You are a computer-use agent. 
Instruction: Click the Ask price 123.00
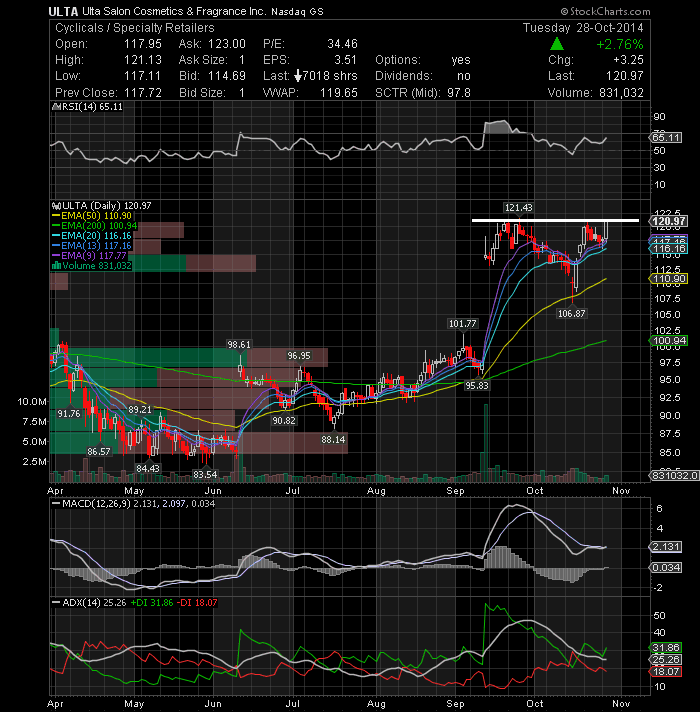227,44
